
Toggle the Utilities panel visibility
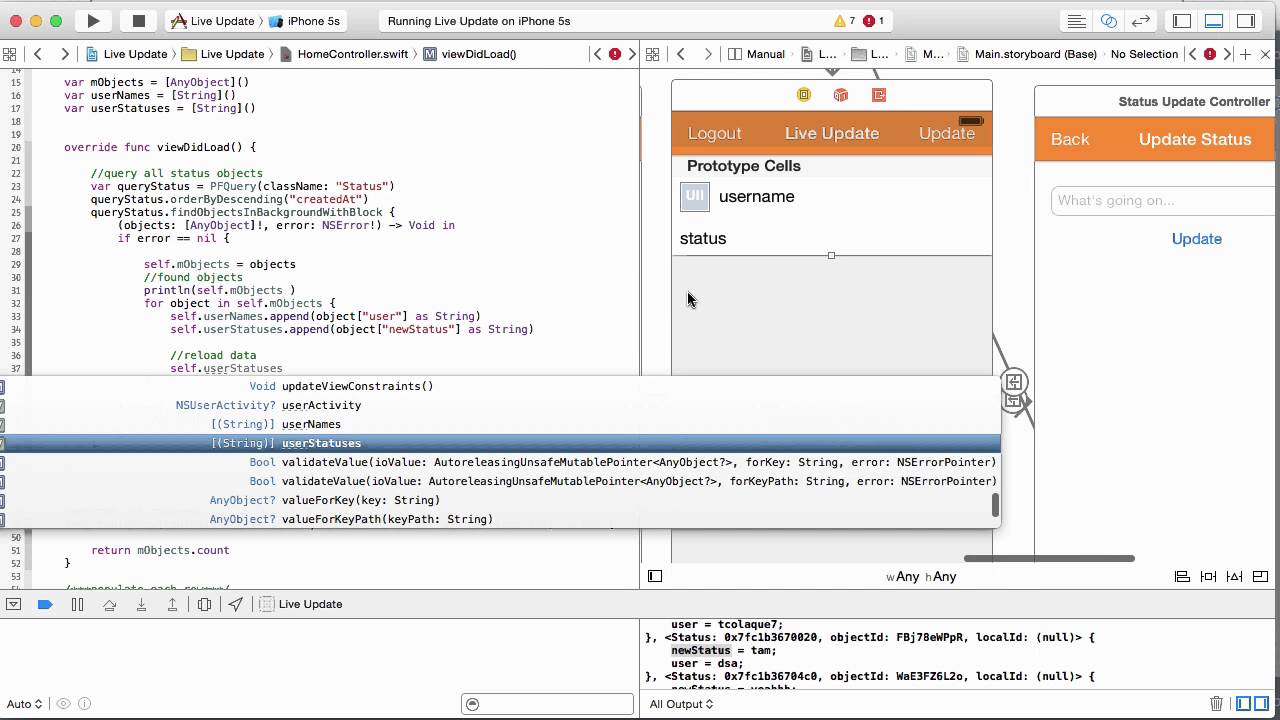click(1246, 20)
